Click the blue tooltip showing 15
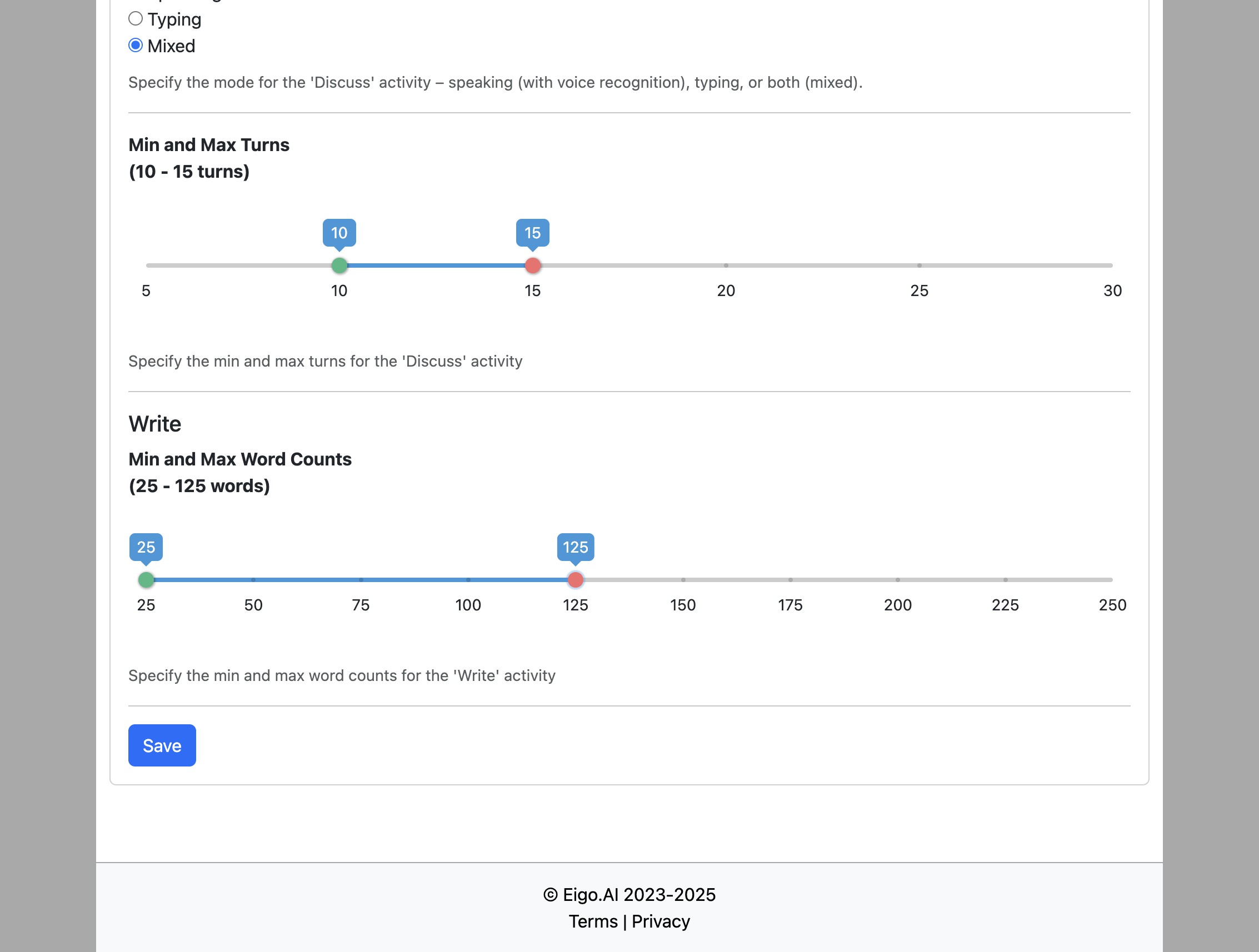 point(533,233)
